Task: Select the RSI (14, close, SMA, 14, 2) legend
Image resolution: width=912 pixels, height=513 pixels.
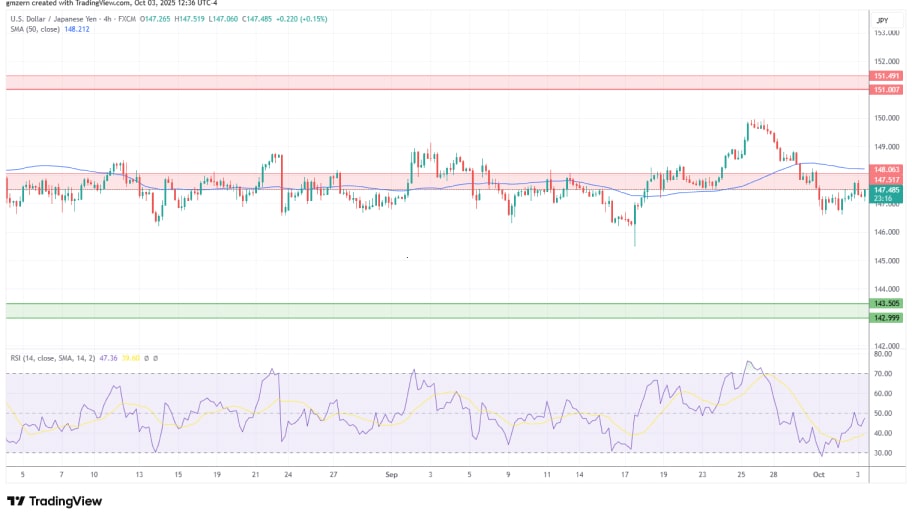Action: click(x=54, y=357)
